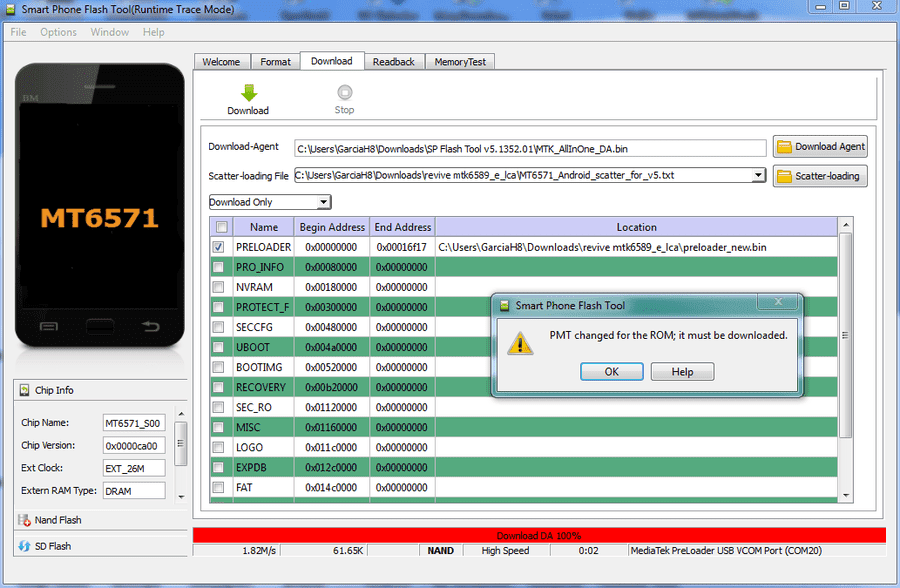
Task: Click the Stop icon in toolbar
Action: click(x=344, y=92)
